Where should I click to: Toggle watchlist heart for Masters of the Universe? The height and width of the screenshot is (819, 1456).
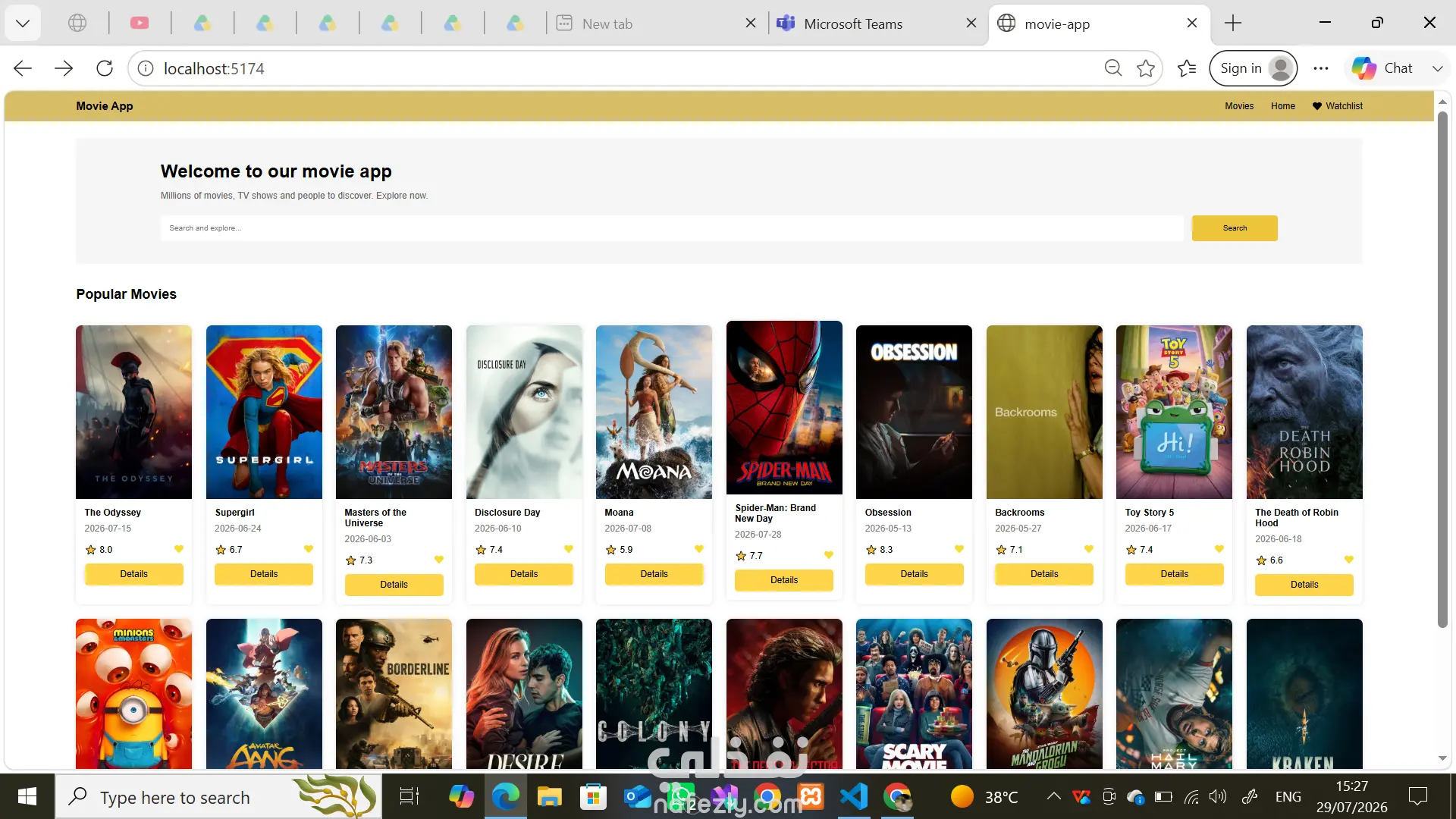click(x=439, y=560)
